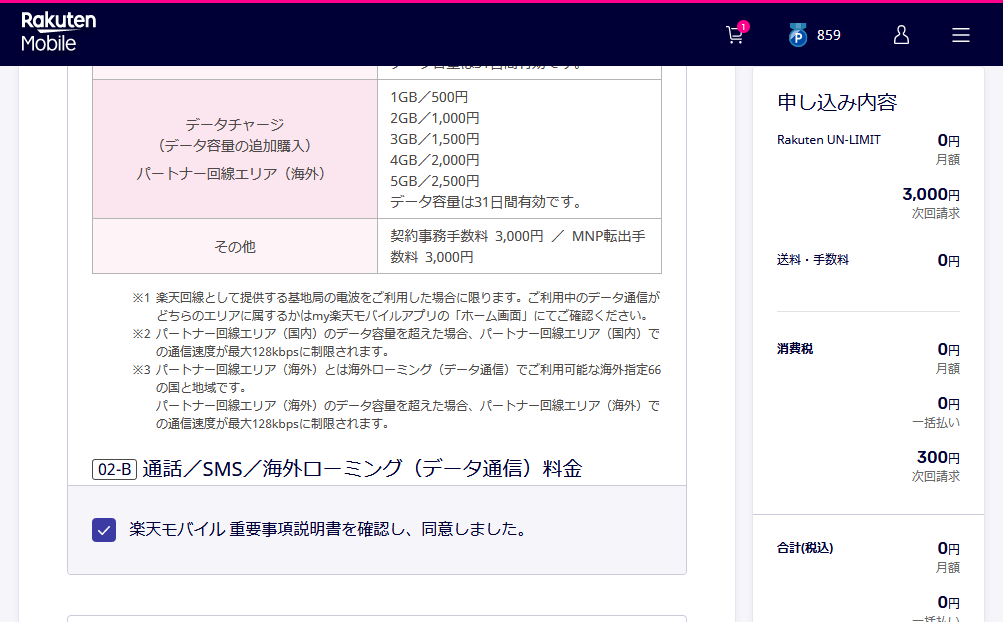The height and width of the screenshot is (622, 1003).
Task: Click the 300円 次回請求 tax amount
Action: (x=938, y=458)
